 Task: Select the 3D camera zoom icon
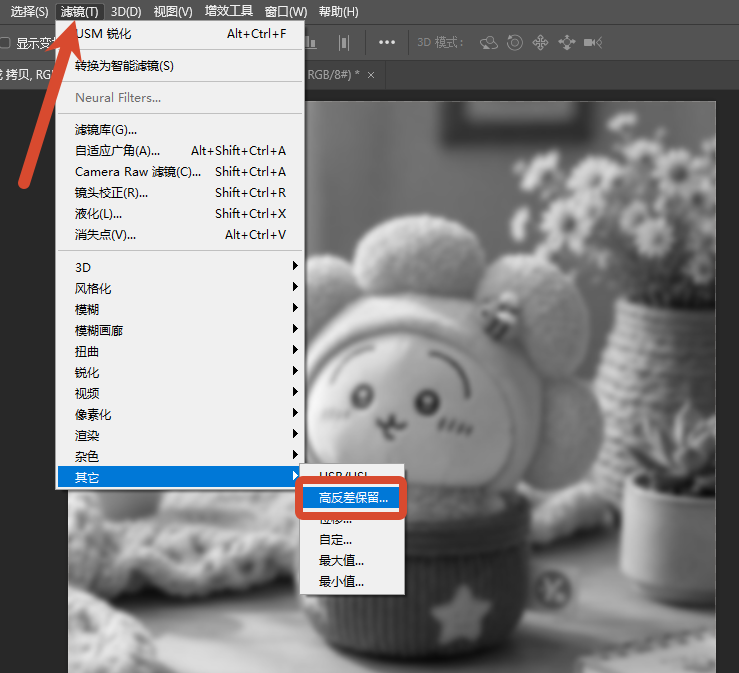[593, 43]
